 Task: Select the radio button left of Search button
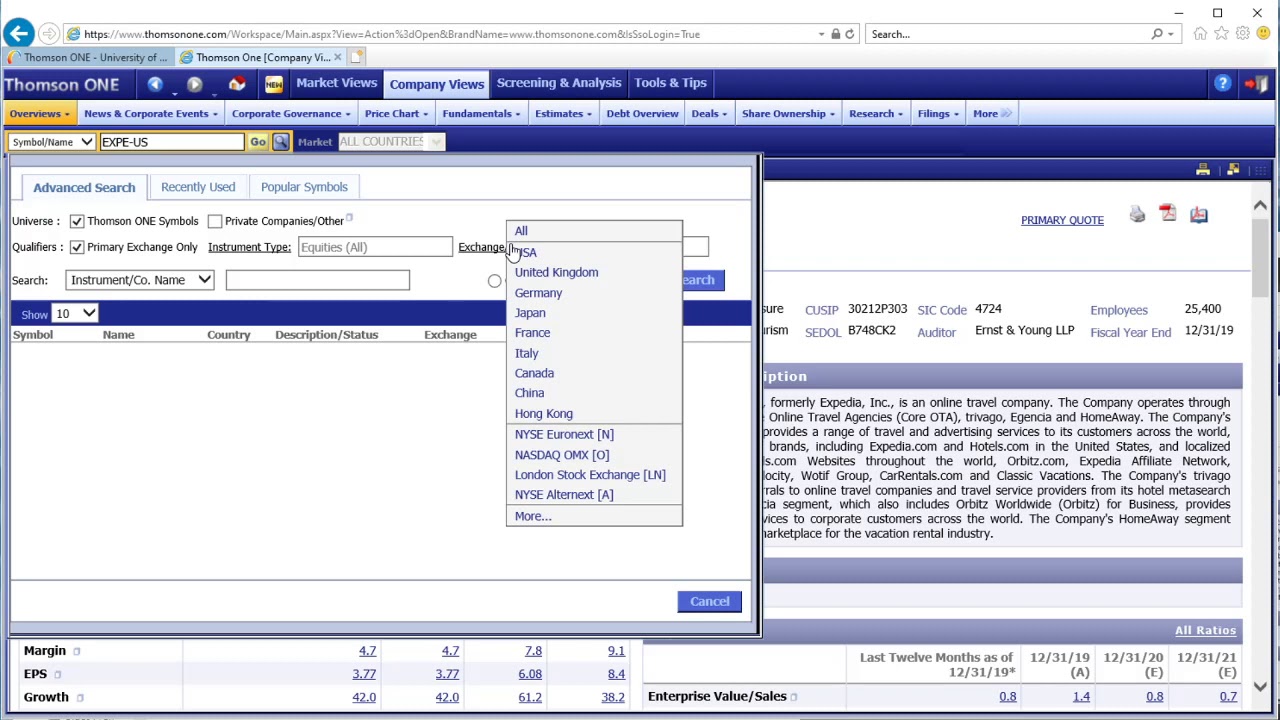[x=495, y=281]
